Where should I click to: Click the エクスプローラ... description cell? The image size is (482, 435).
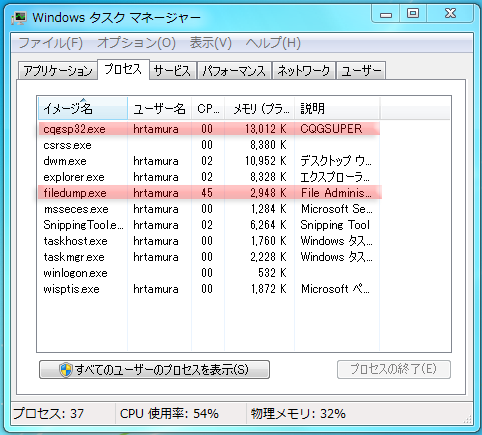click(335, 177)
